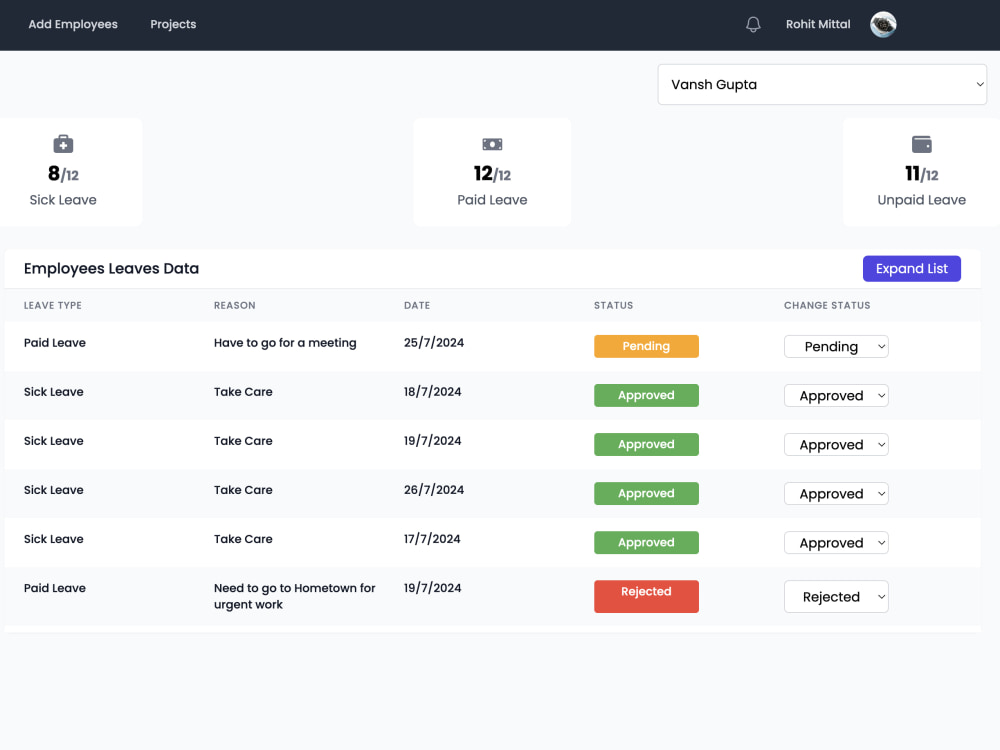The height and width of the screenshot is (750, 1000).
Task: Click the date 25/7/2024
Action: [434, 343]
